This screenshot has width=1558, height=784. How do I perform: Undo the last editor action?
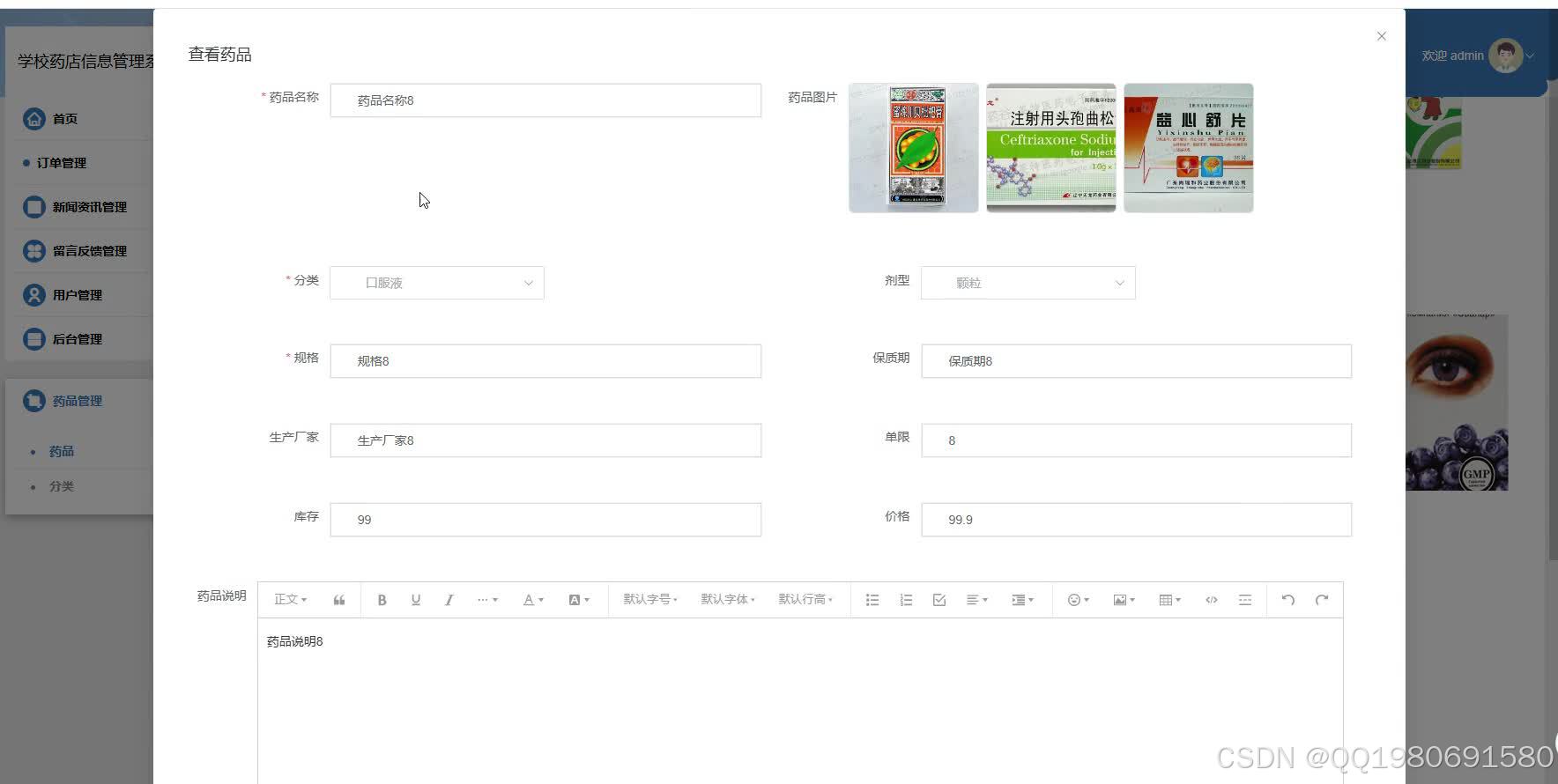tap(1288, 600)
